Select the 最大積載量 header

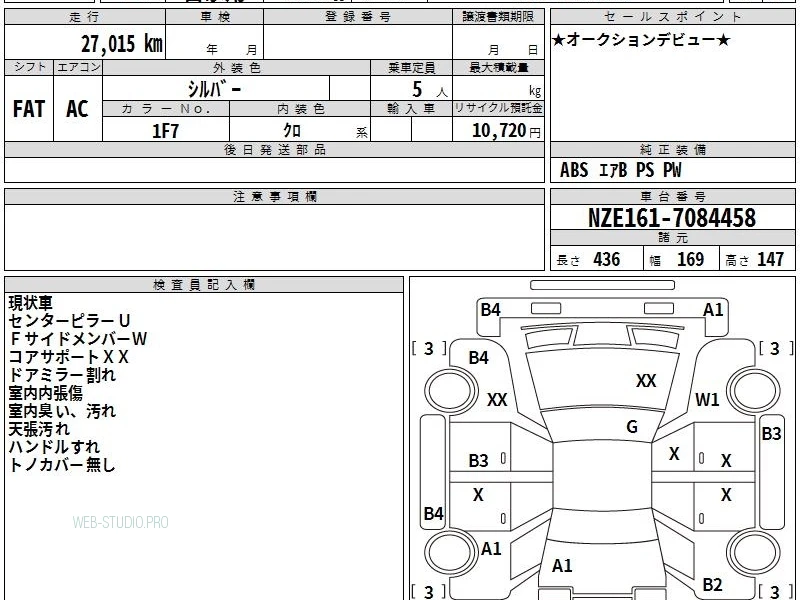click(x=498, y=68)
